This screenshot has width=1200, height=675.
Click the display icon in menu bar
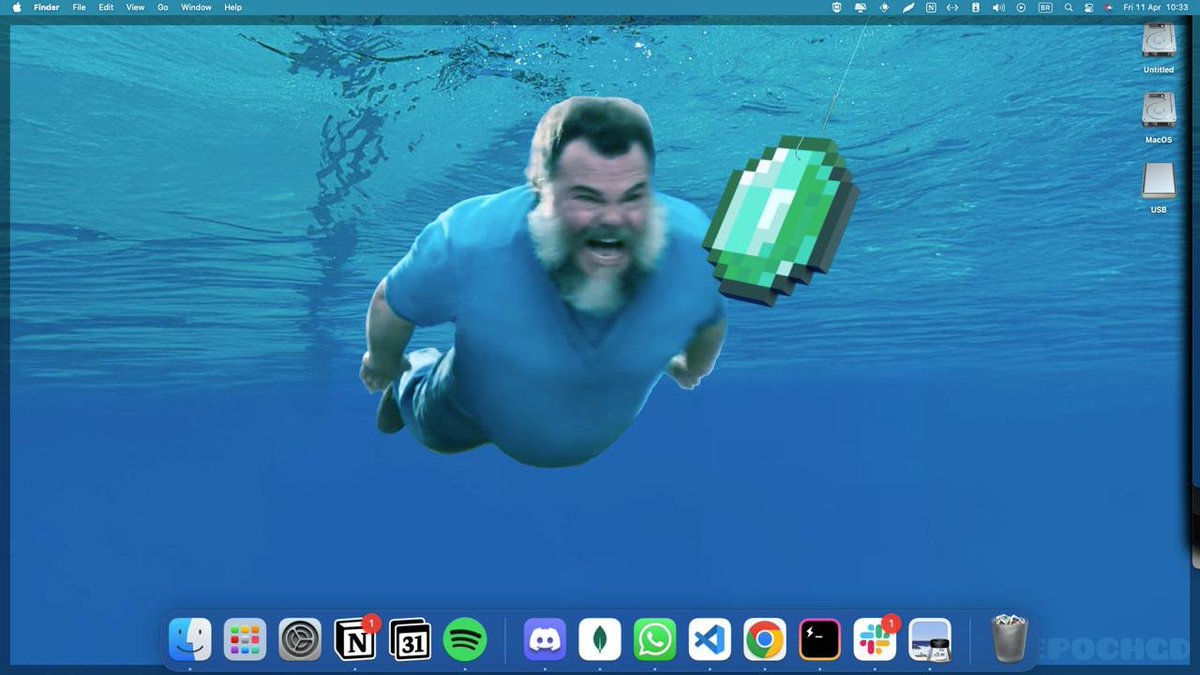861,7
